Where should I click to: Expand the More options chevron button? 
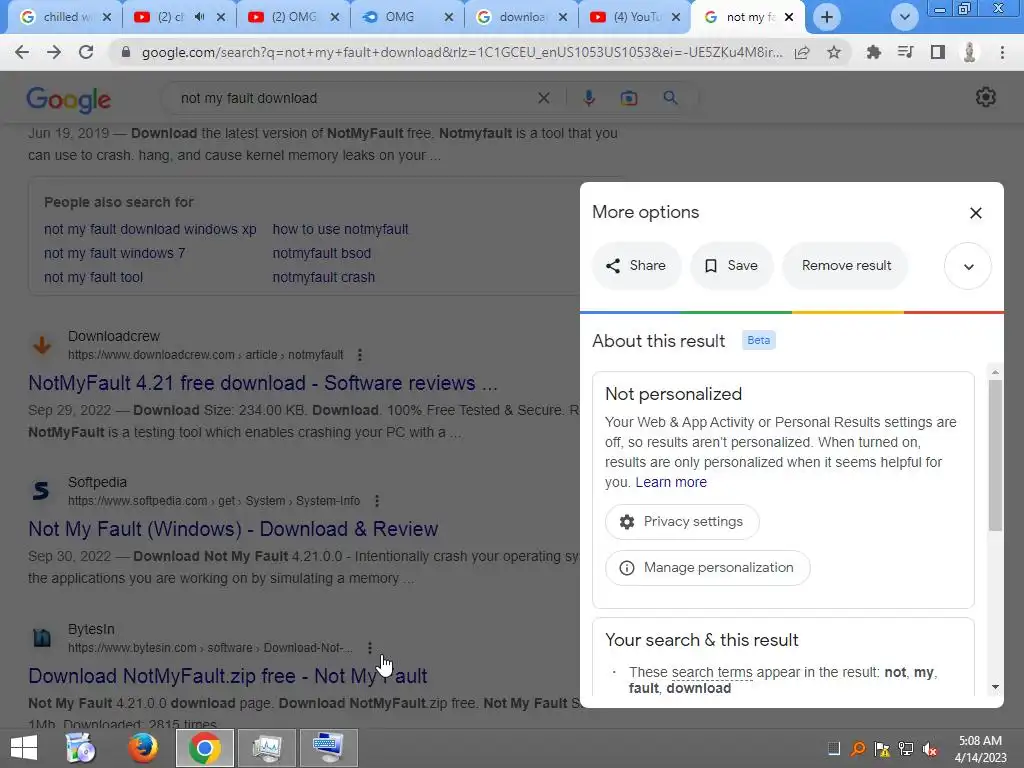pos(968,266)
